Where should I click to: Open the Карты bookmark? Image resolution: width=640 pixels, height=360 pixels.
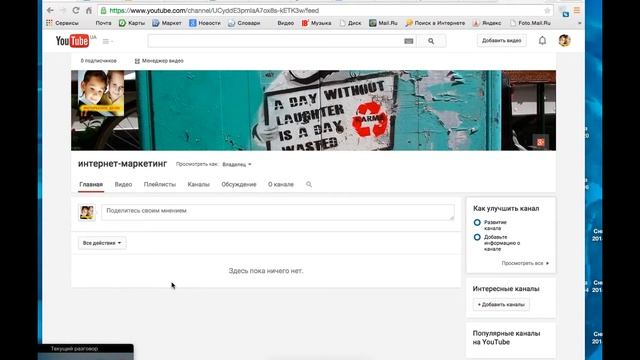click(132, 23)
